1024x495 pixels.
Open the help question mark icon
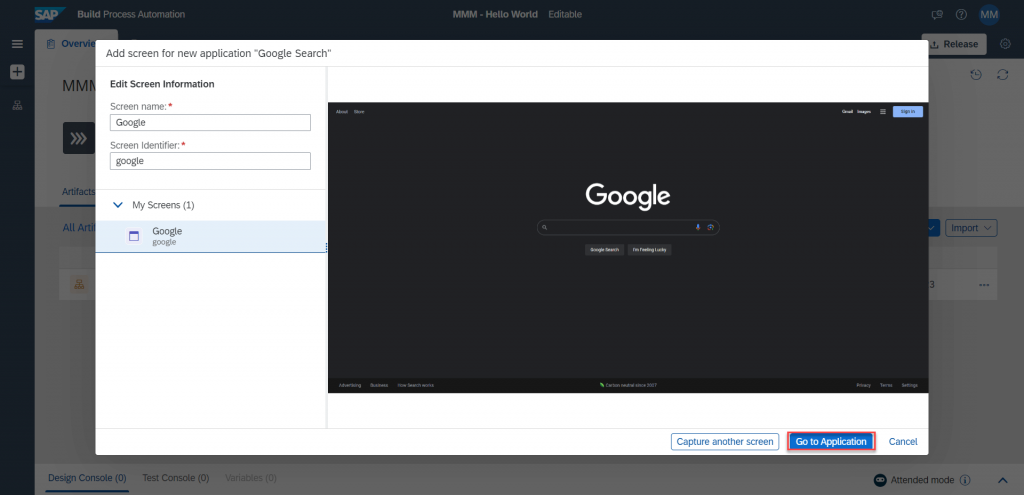[961, 14]
